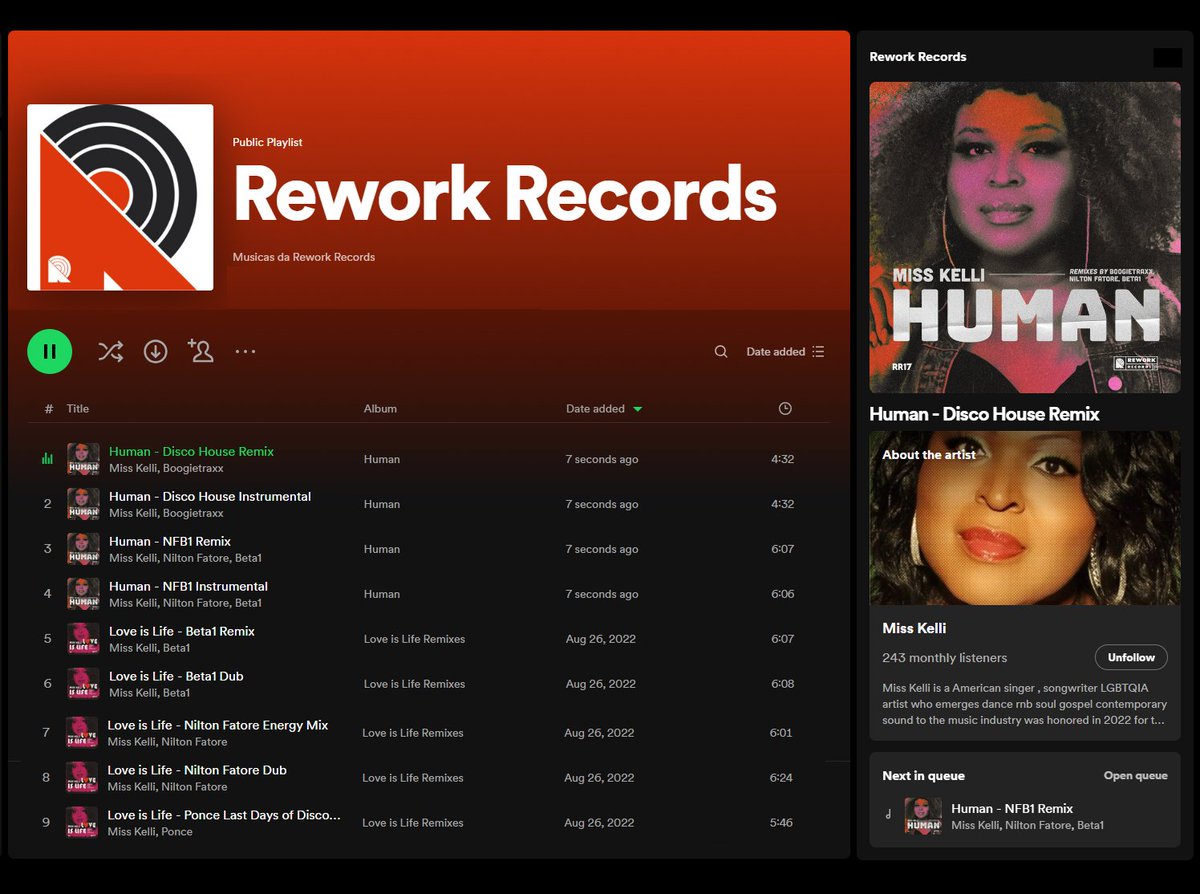Viewport: 1200px width, 894px height.
Task: Download the Rework Records playlist
Action: click(x=155, y=351)
